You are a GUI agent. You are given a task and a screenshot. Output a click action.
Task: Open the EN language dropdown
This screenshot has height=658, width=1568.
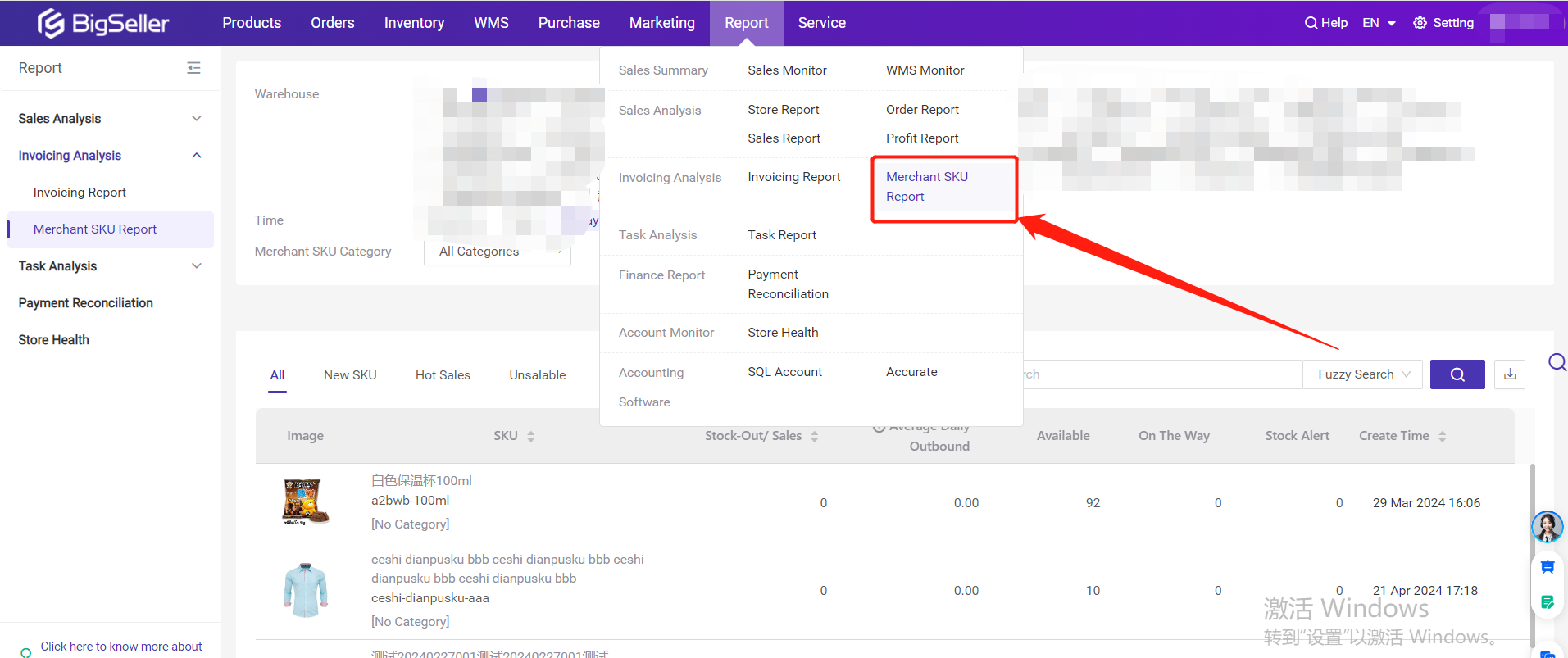tap(1379, 23)
